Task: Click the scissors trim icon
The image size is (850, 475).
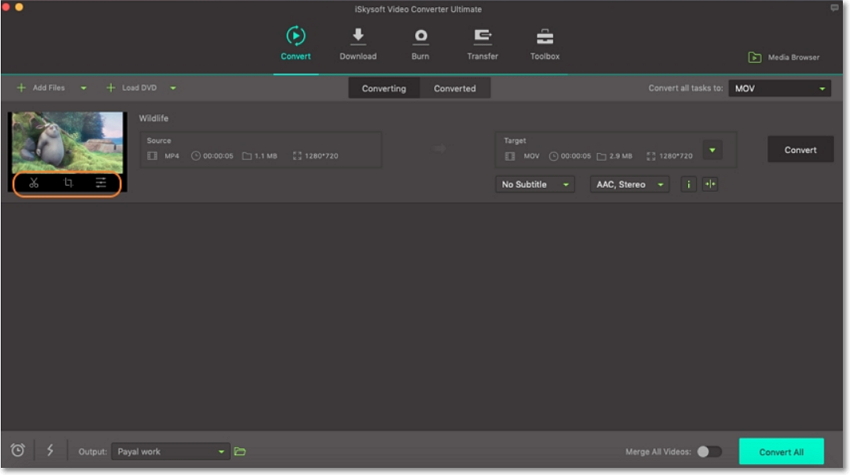Action: [x=34, y=183]
